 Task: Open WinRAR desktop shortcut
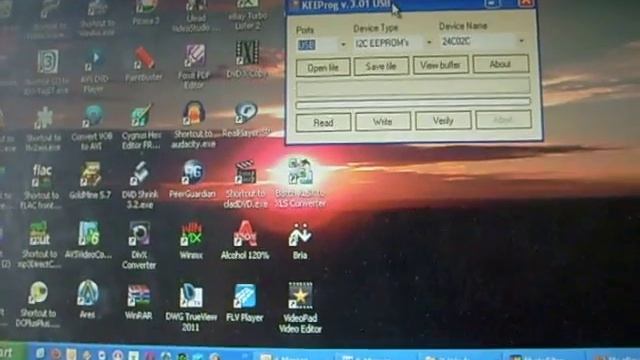tap(138, 302)
